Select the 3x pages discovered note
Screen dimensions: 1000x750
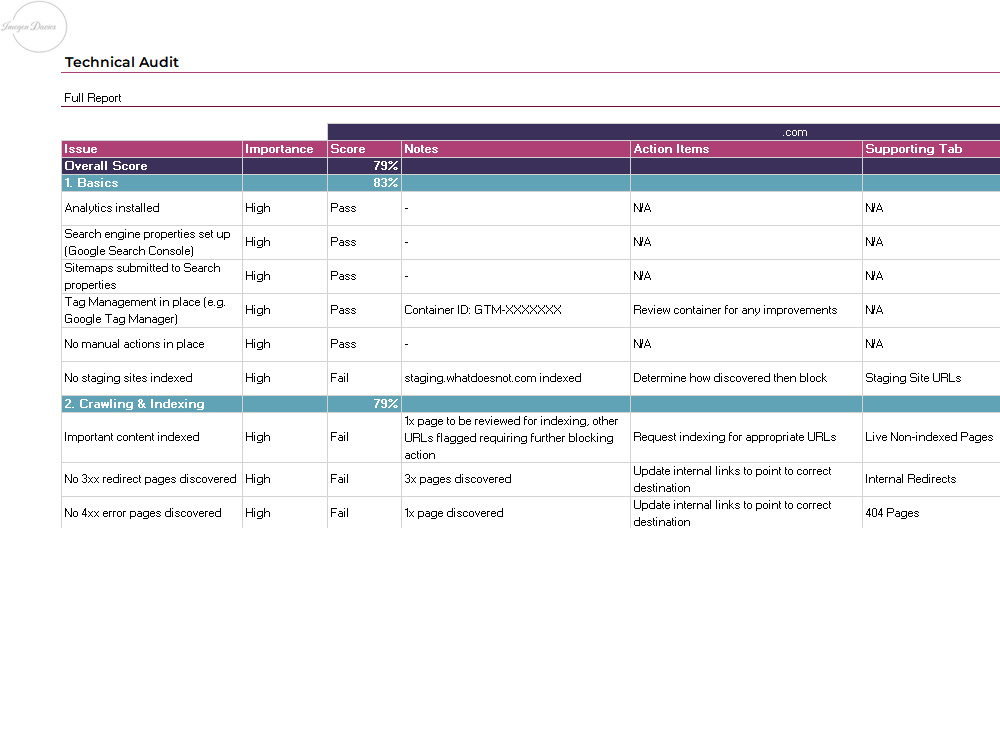pyautogui.click(x=516, y=480)
